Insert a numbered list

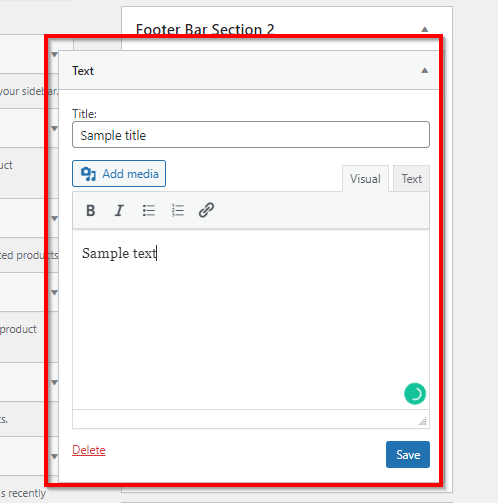click(177, 211)
